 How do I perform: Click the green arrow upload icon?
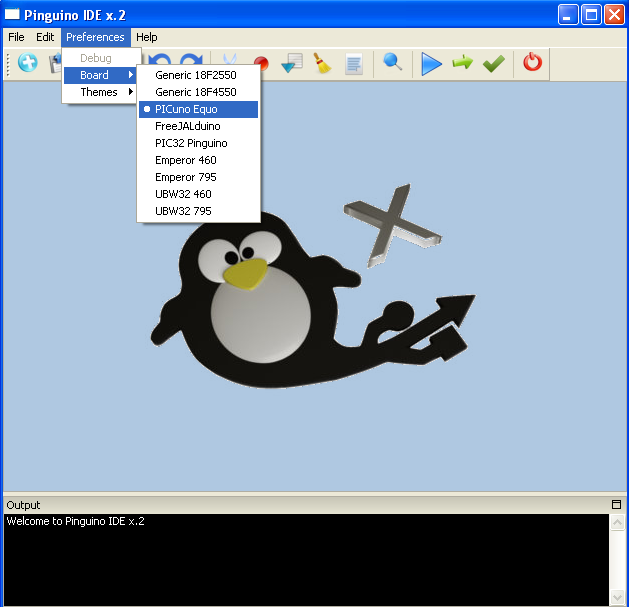(x=462, y=63)
